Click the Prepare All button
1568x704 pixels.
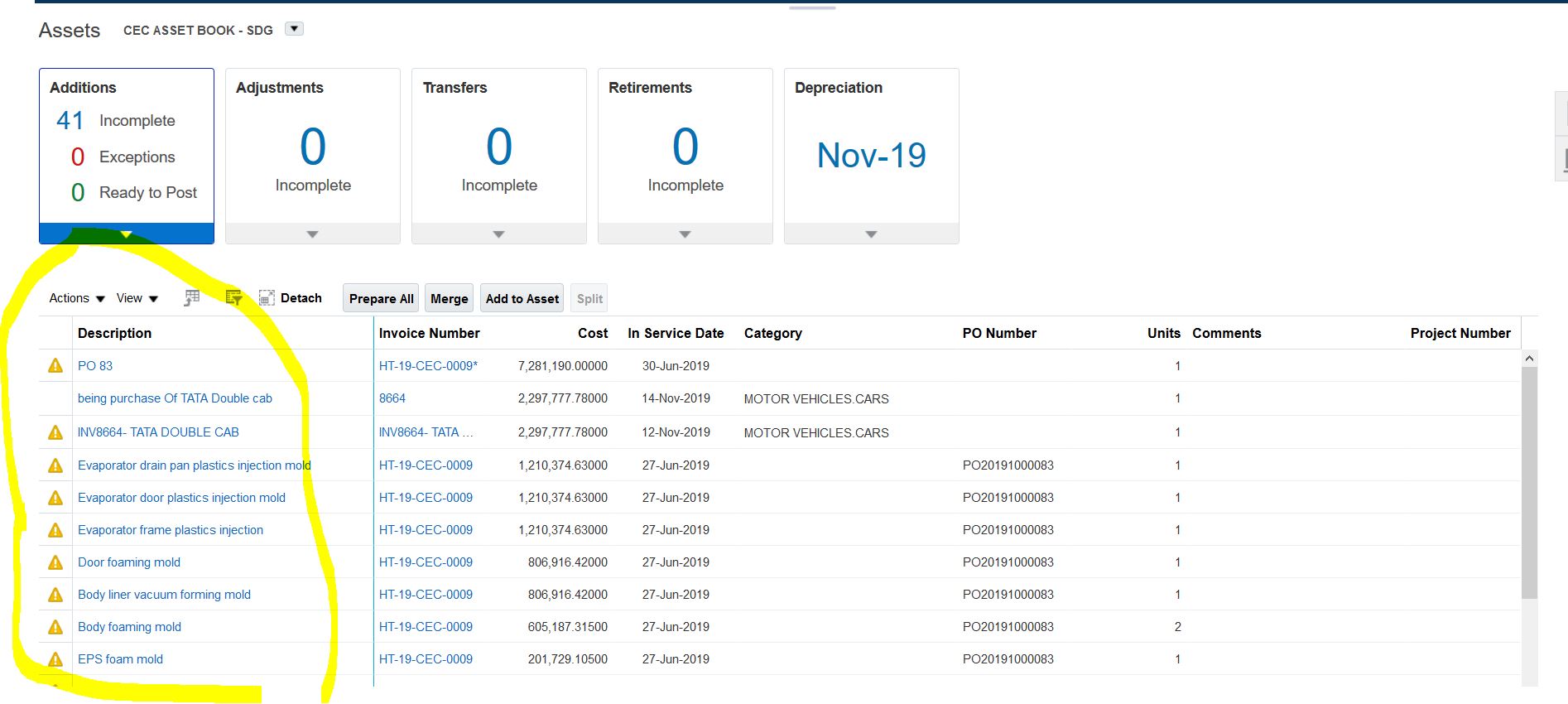point(382,298)
